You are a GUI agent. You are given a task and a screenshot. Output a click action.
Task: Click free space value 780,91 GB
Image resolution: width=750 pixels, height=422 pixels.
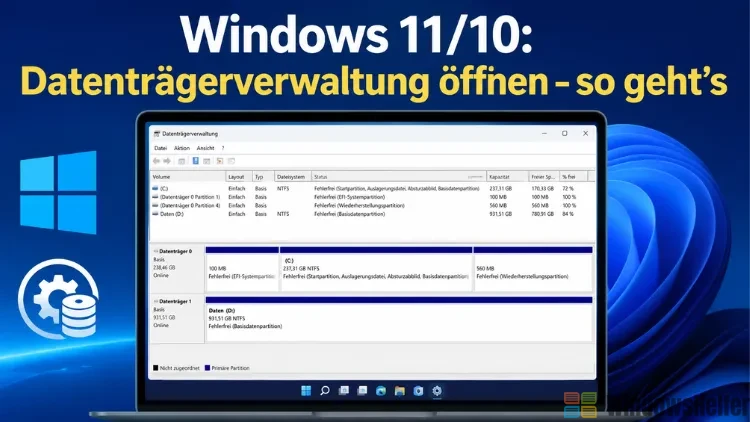[542, 214]
